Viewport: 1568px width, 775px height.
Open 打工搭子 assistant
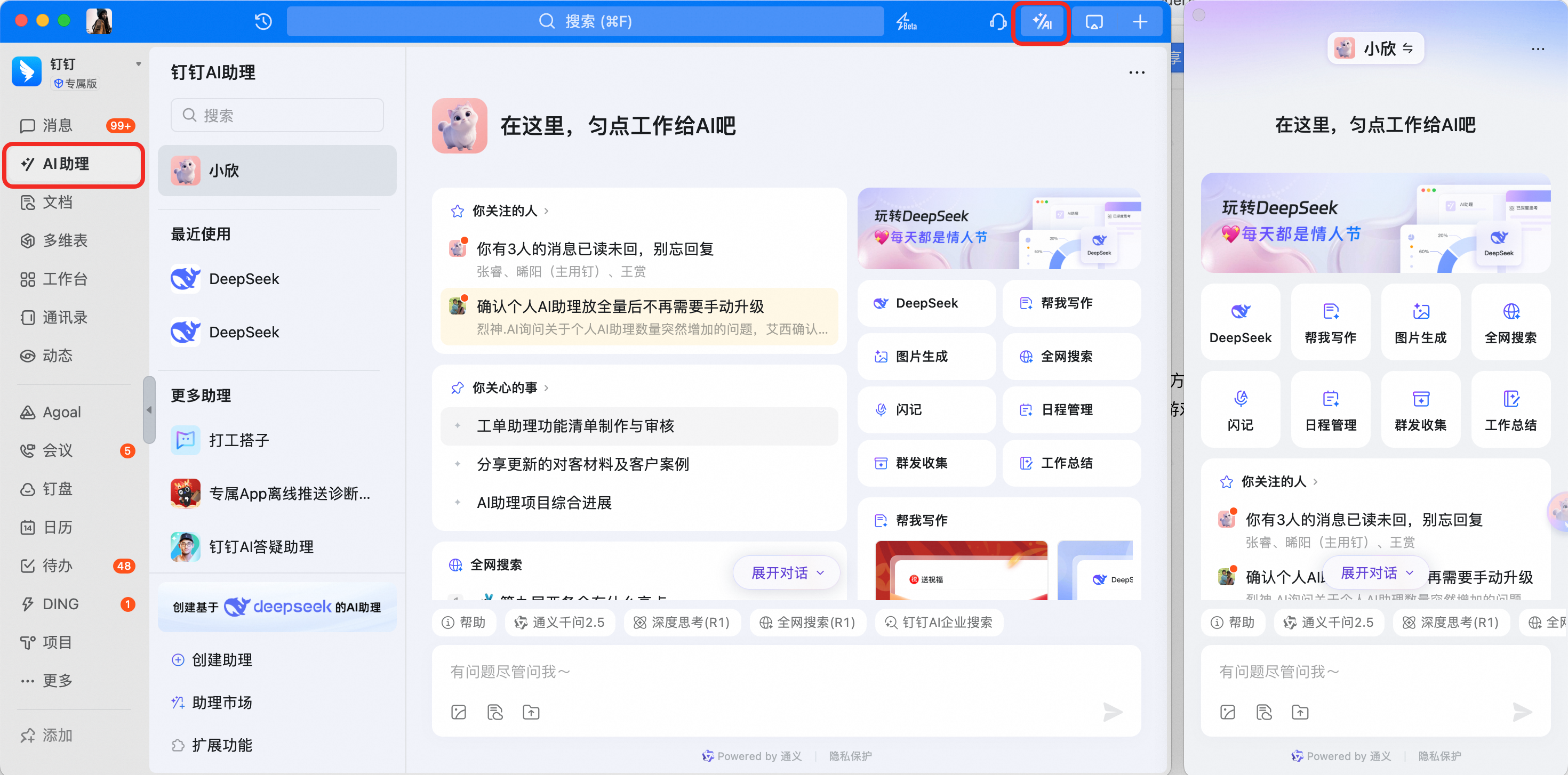click(x=277, y=440)
